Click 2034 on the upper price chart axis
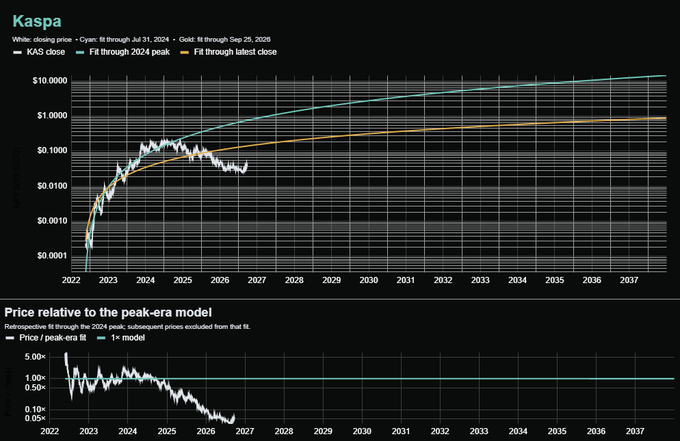Image resolution: width=680 pixels, height=441 pixels. click(517, 280)
